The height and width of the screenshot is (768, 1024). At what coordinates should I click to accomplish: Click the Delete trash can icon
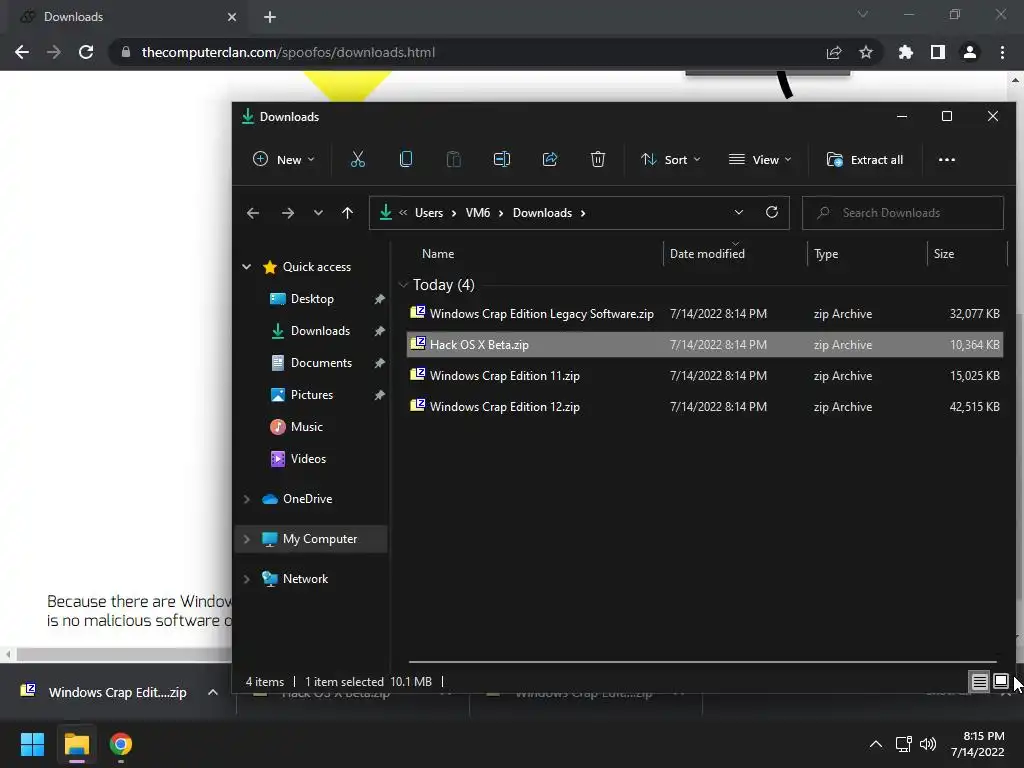point(598,159)
